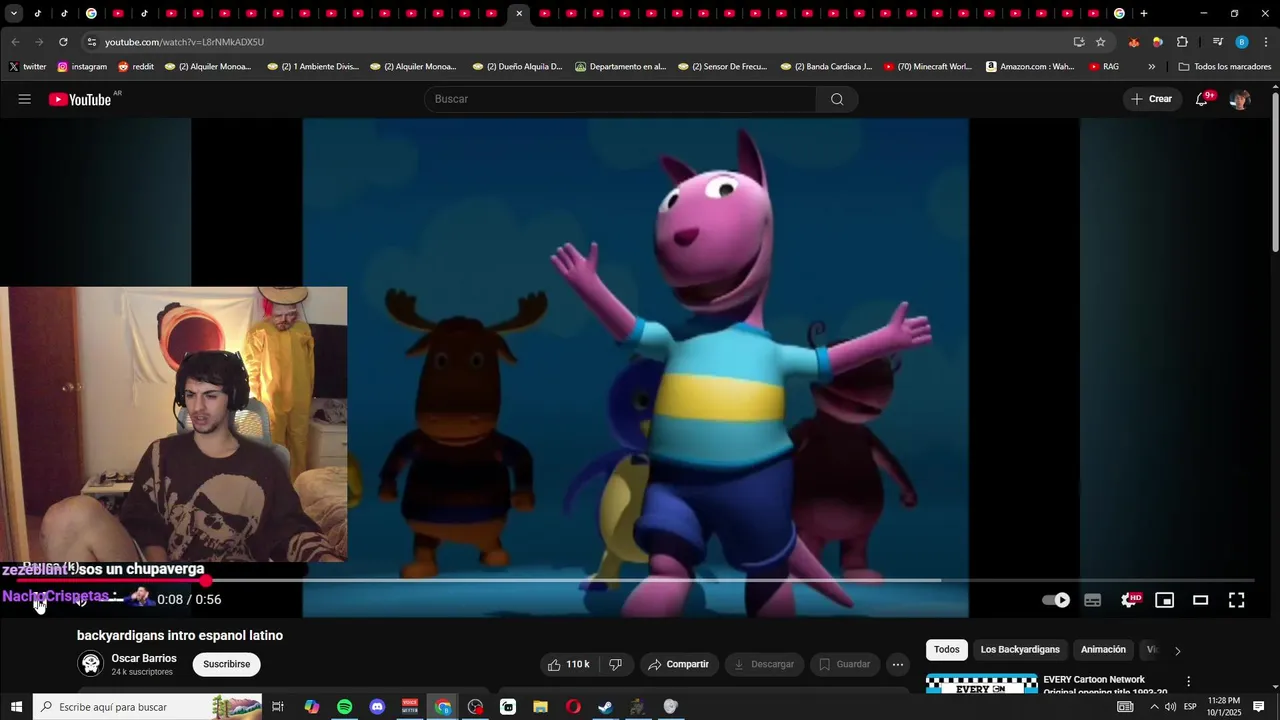Click the install app icon in address bar
This screenshot has width=1280, height=720.
tap(1079, 42)
